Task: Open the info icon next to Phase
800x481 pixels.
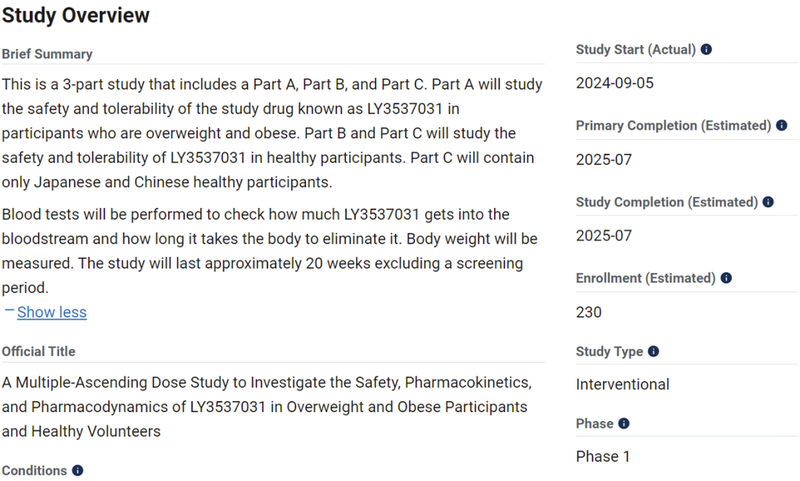Action: point(623,424)
